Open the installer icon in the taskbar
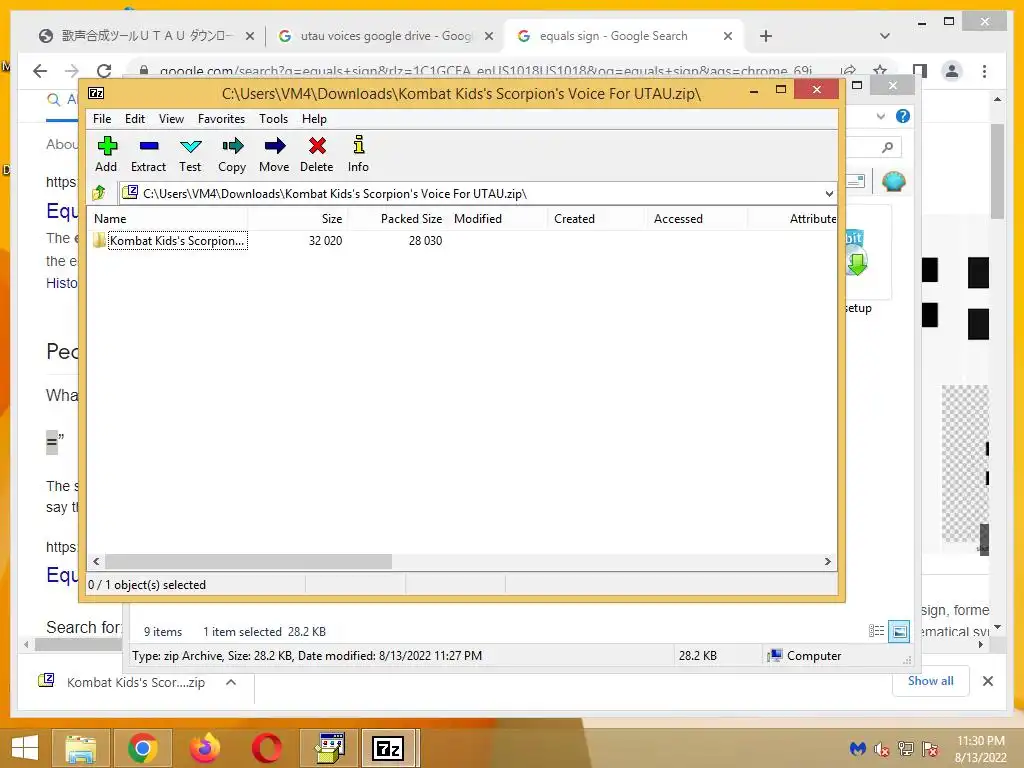The height and width of the screenshot is (768, 1024). coord(329,748)
